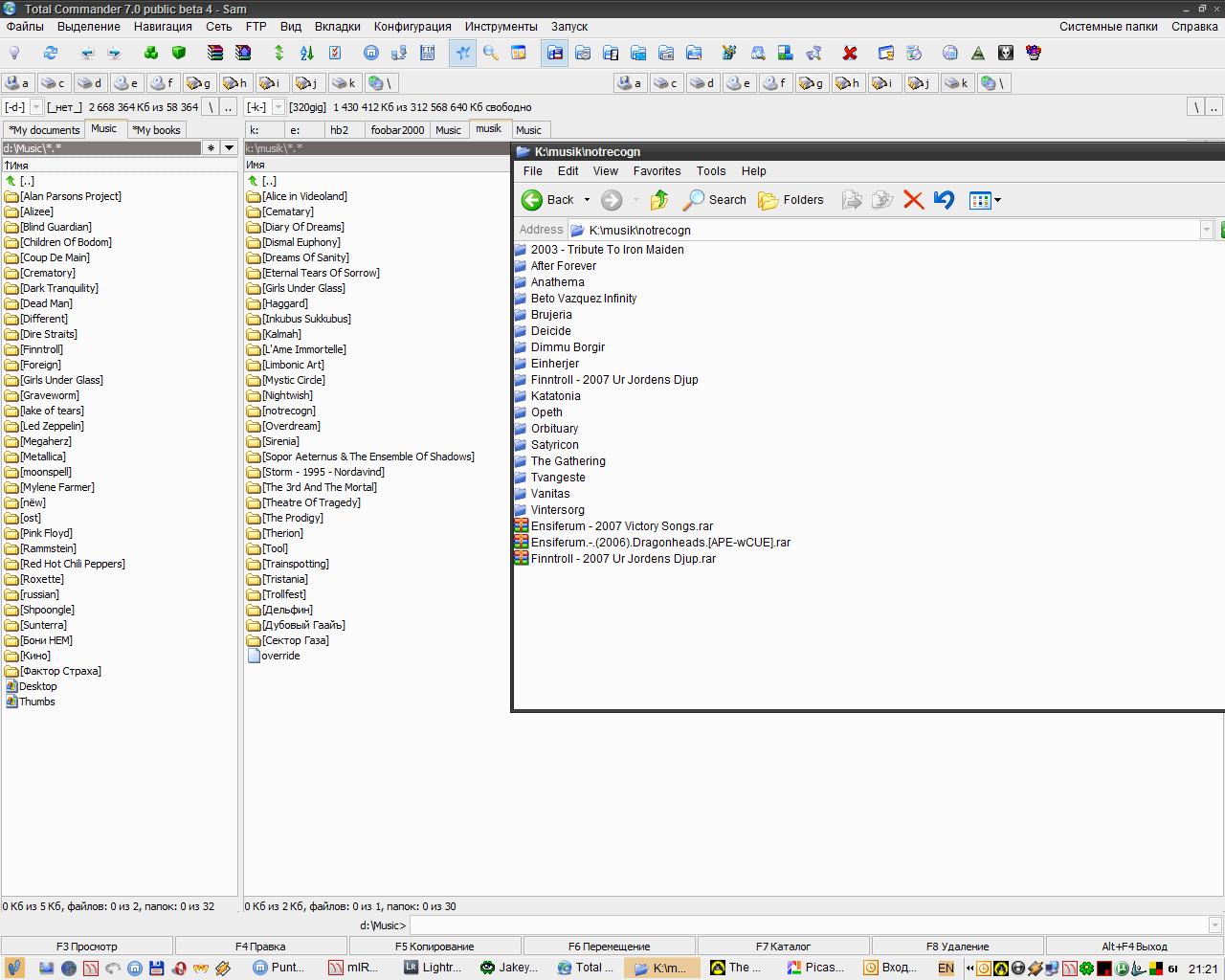Switch to the 'foobar2000' tab in right panel

397,130
